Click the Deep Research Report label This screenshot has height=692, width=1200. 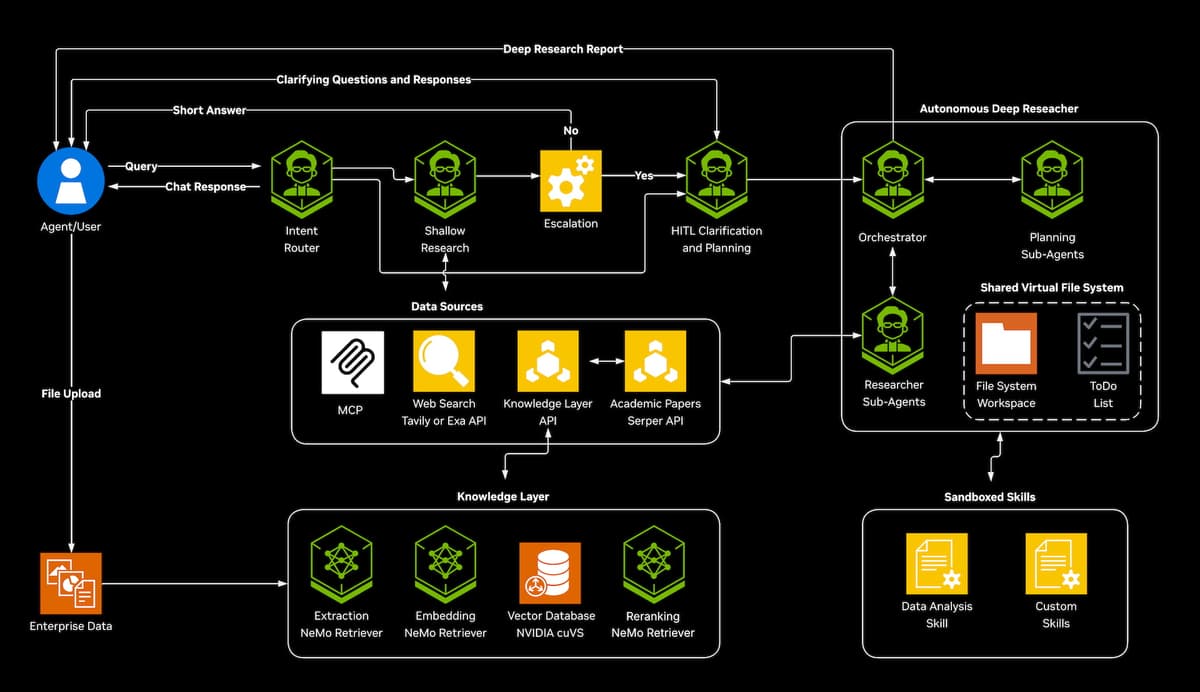(x=563, y=48)
